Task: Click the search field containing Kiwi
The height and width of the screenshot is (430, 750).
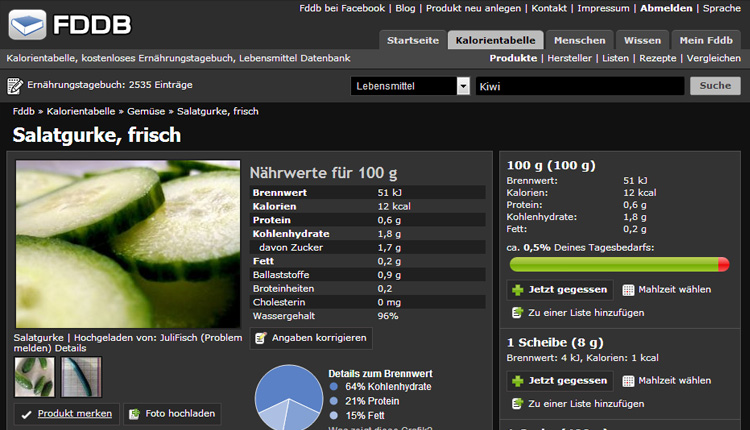Action: pos(580,86)
